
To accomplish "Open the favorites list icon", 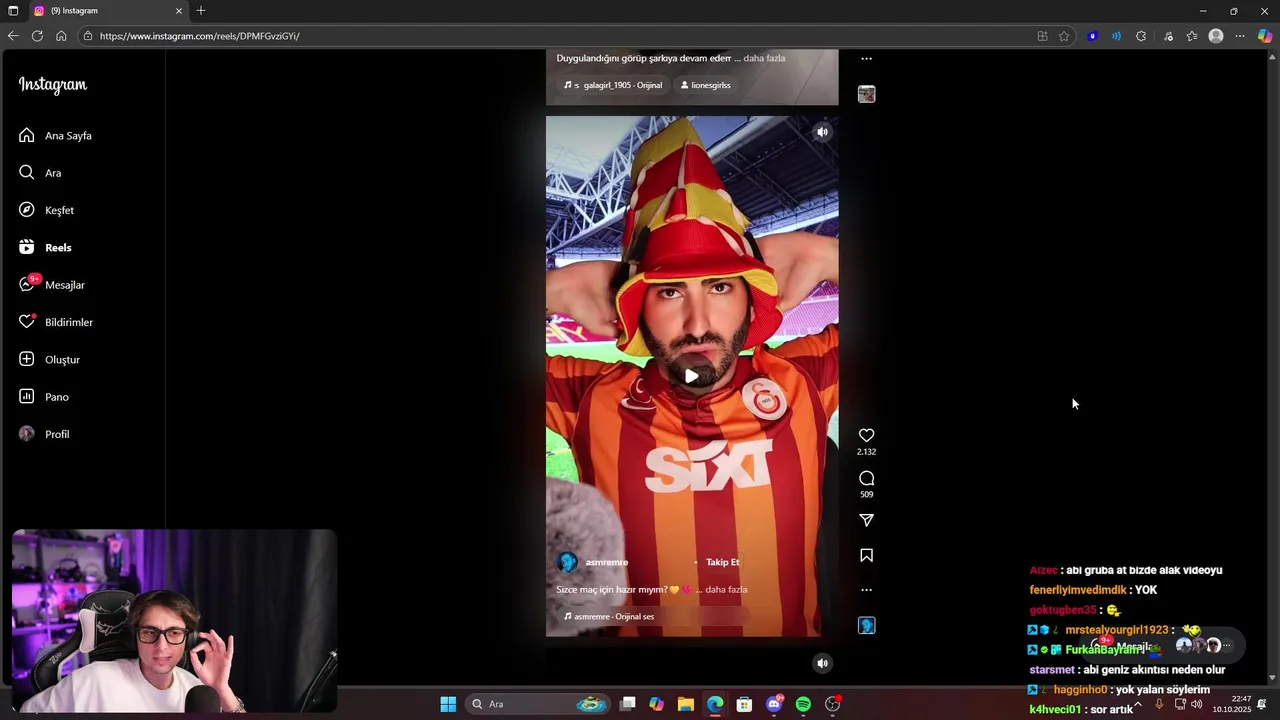I will point(1192,36).
